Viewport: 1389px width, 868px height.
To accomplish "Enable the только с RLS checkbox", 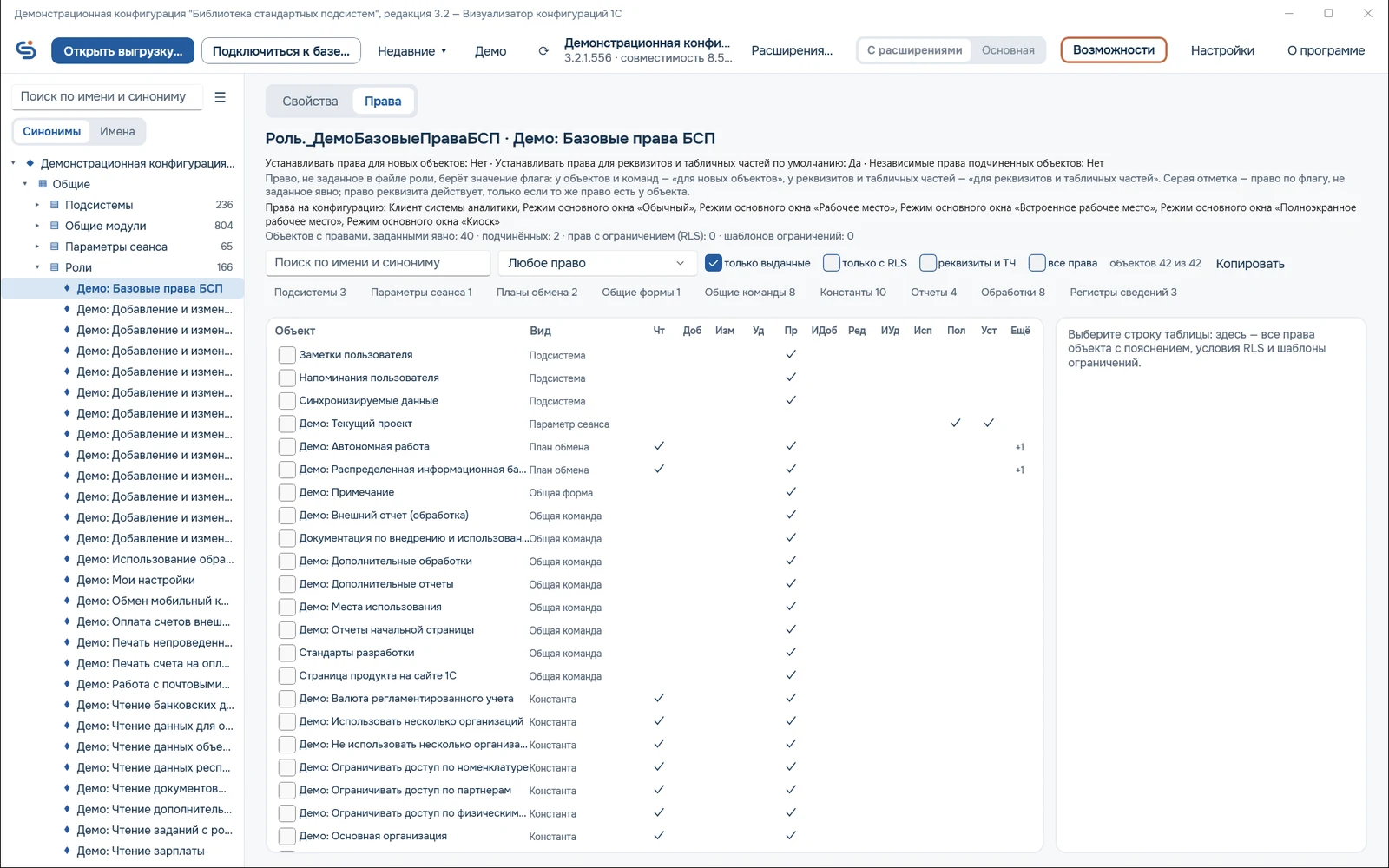I will tap(832, 263).
